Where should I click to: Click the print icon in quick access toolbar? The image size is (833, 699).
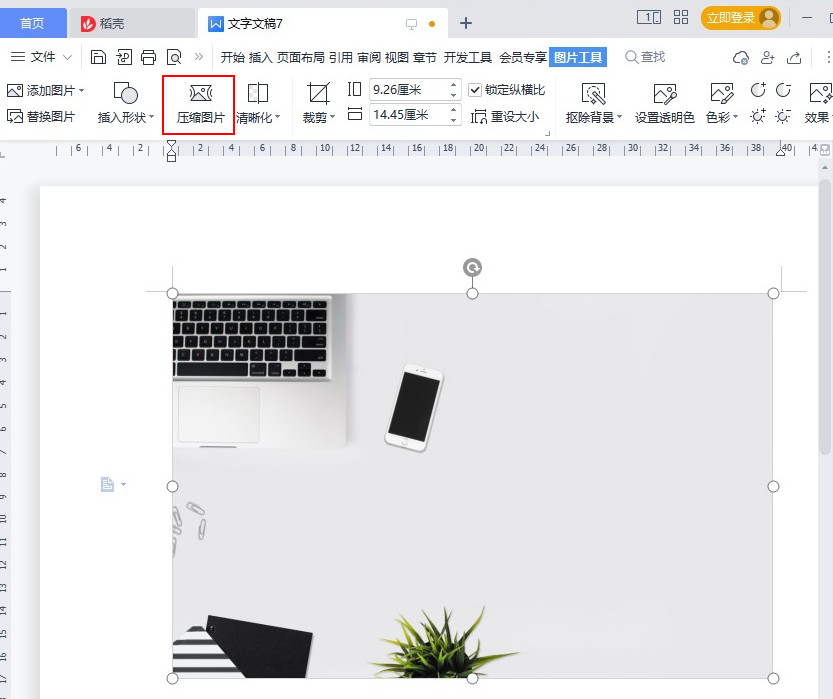click(150, 57)
